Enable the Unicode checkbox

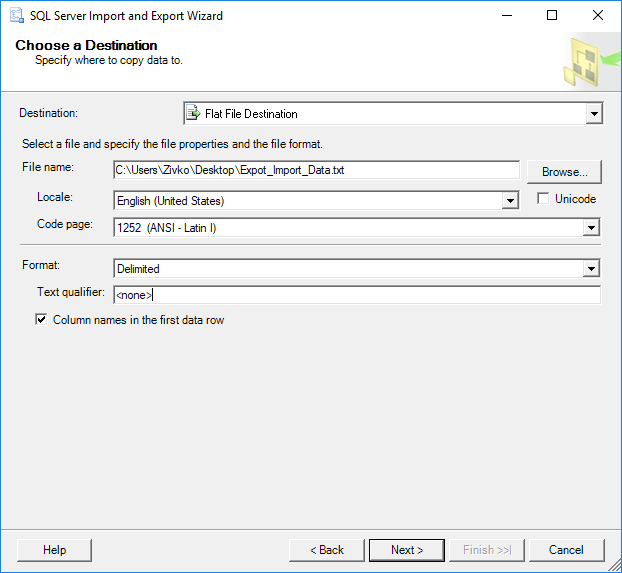tap(543, 198)
